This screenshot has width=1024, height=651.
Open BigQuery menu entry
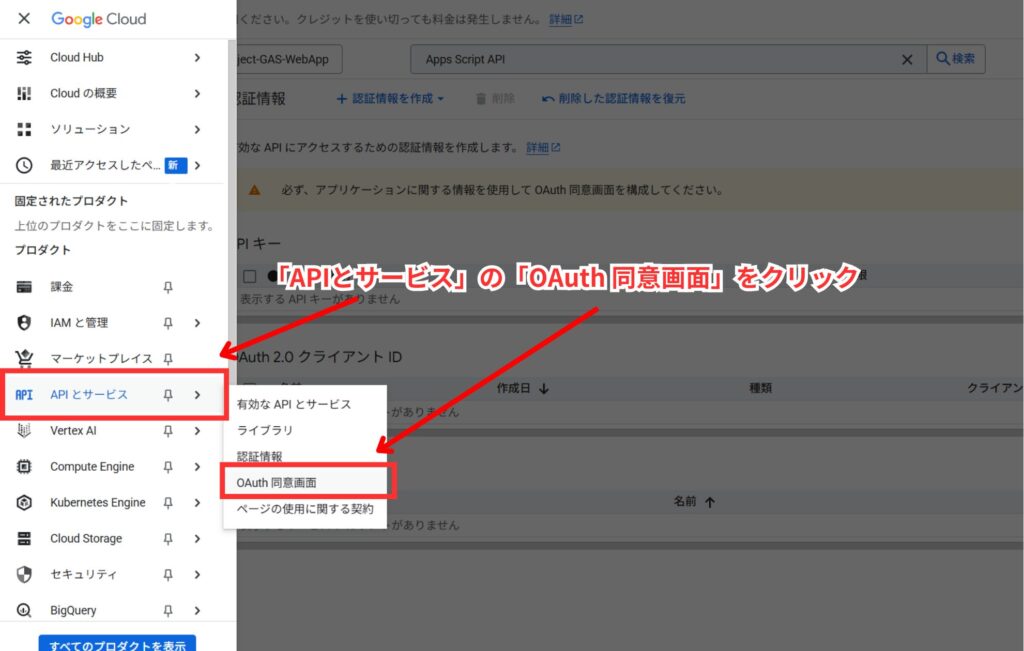click(x=73, y=610)
